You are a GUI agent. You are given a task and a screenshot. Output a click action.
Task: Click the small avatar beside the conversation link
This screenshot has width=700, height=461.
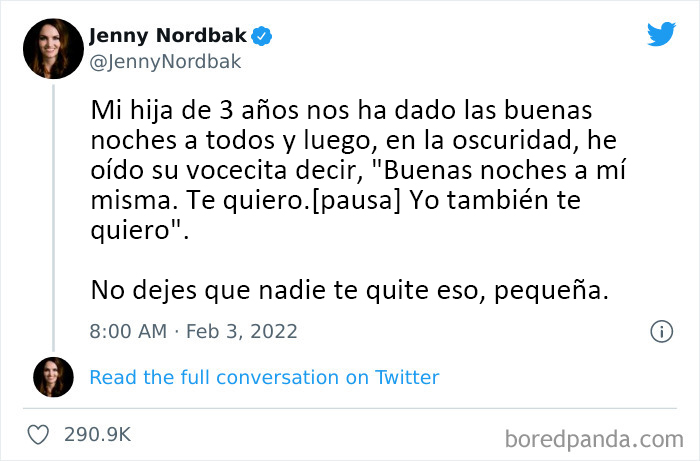pyautogui.click(x=53, y=377)
